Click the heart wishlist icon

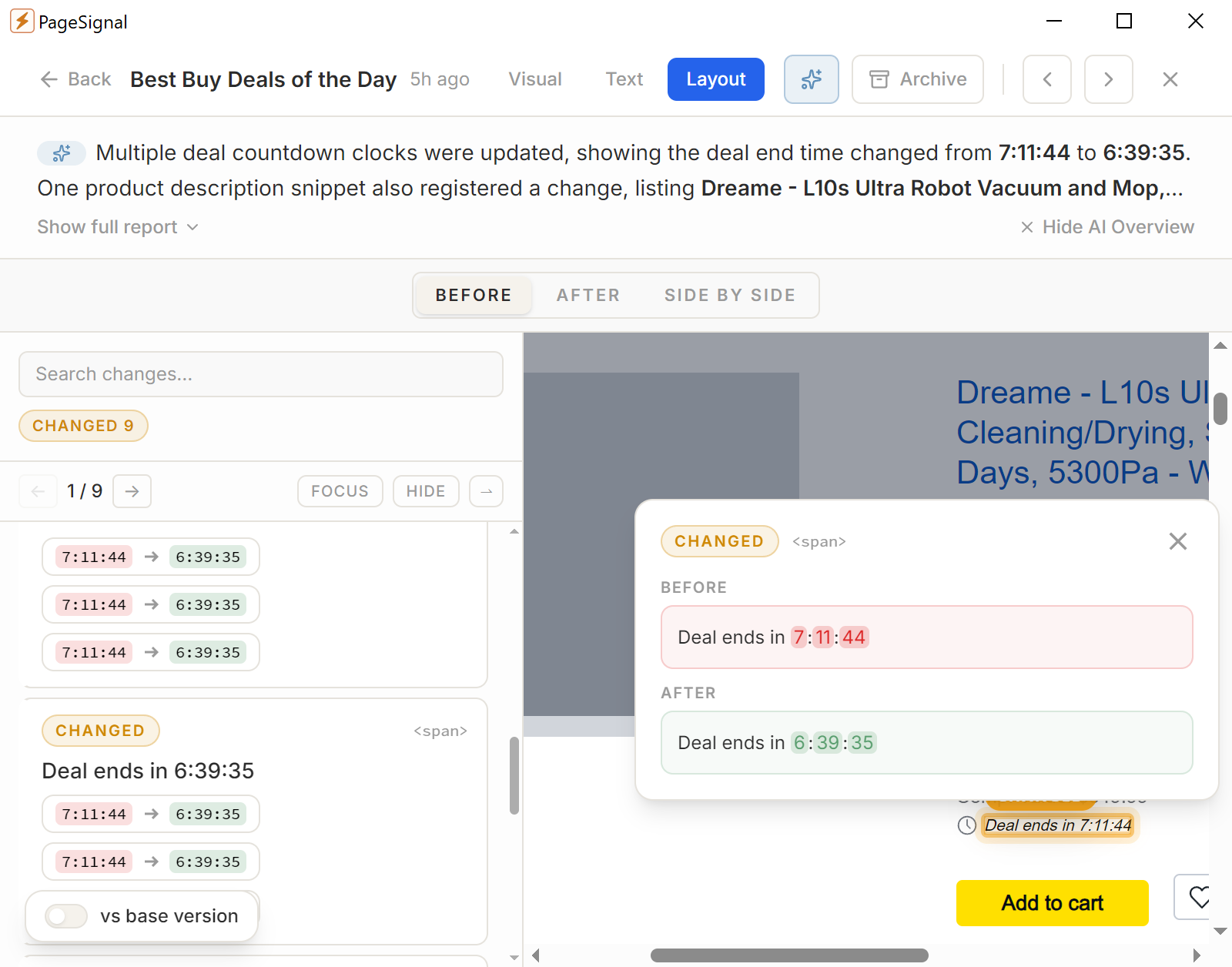[1198, 896]
